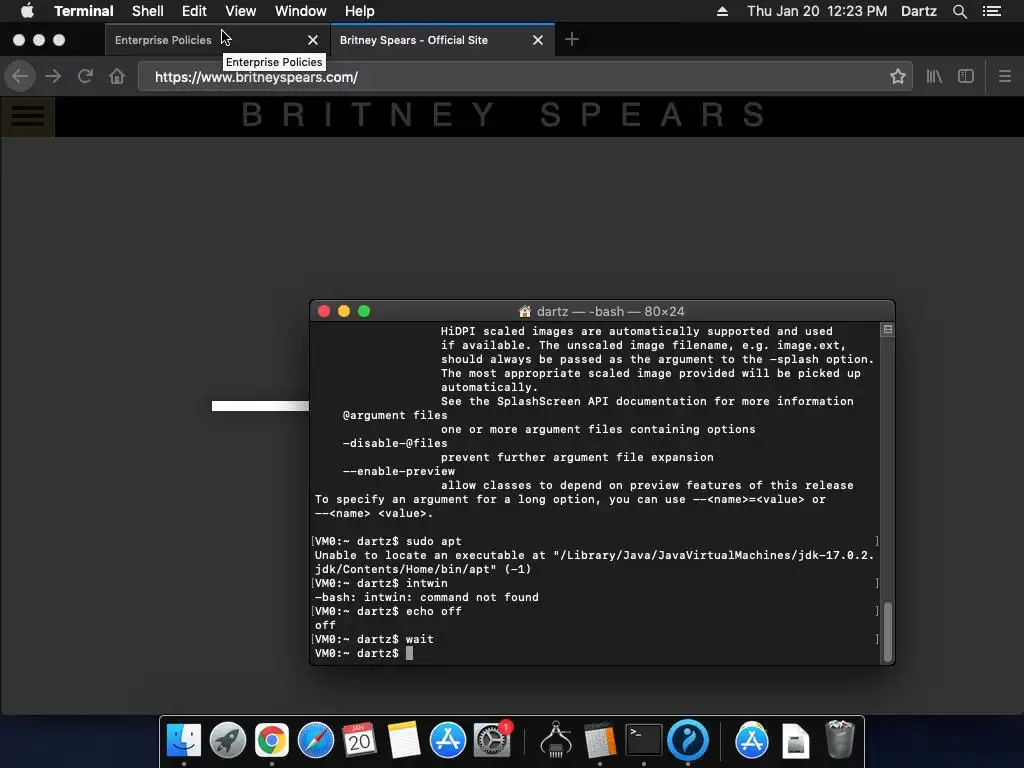Open Notes from the Dock
The width and height of the screenshot is (1024, 768).
pos(404,741)
